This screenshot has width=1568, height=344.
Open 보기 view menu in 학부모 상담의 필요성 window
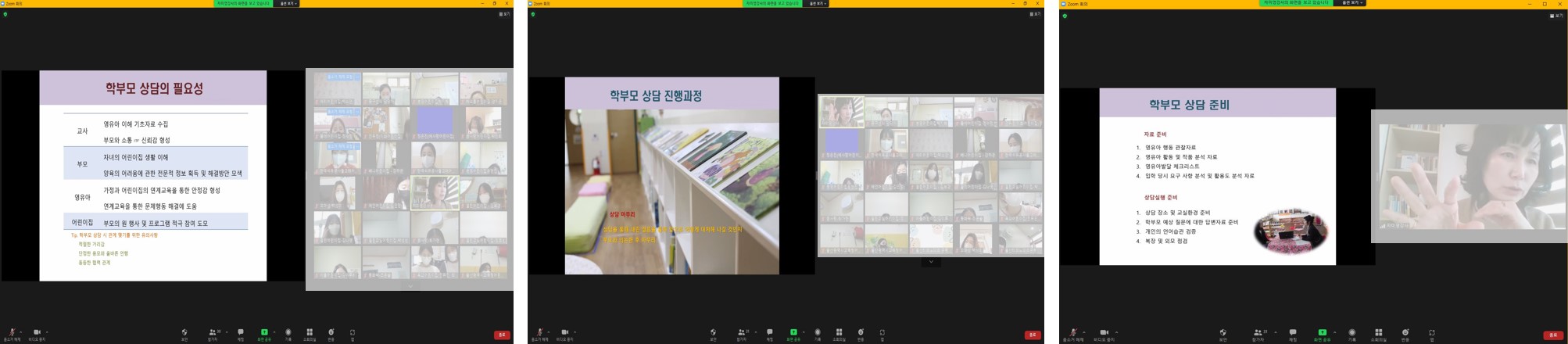506,14
